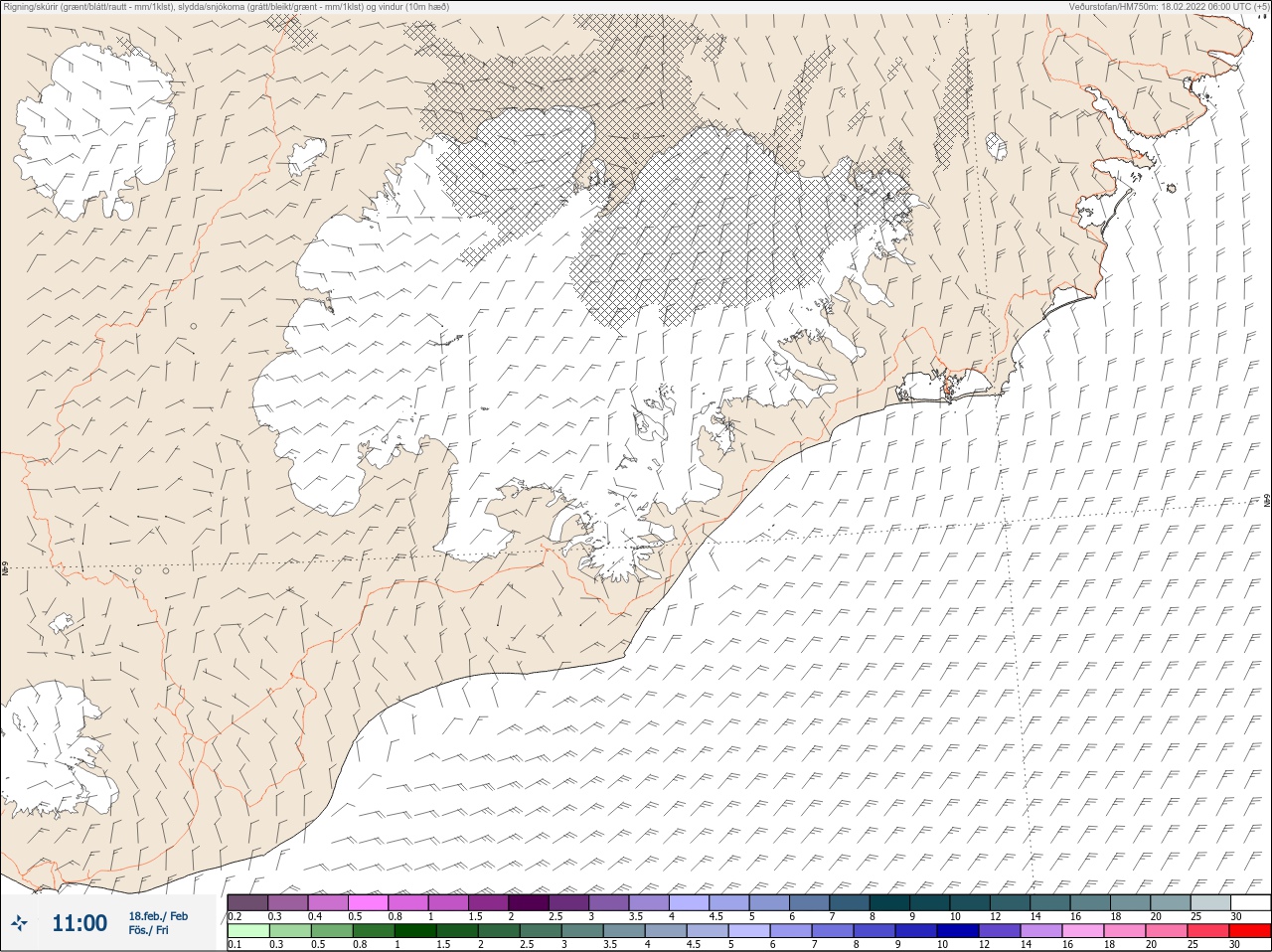Click the 11:00 forecast time label
Image resolution: width=1272 pixels, height=952 pixels.
click(x=79, y=923)
